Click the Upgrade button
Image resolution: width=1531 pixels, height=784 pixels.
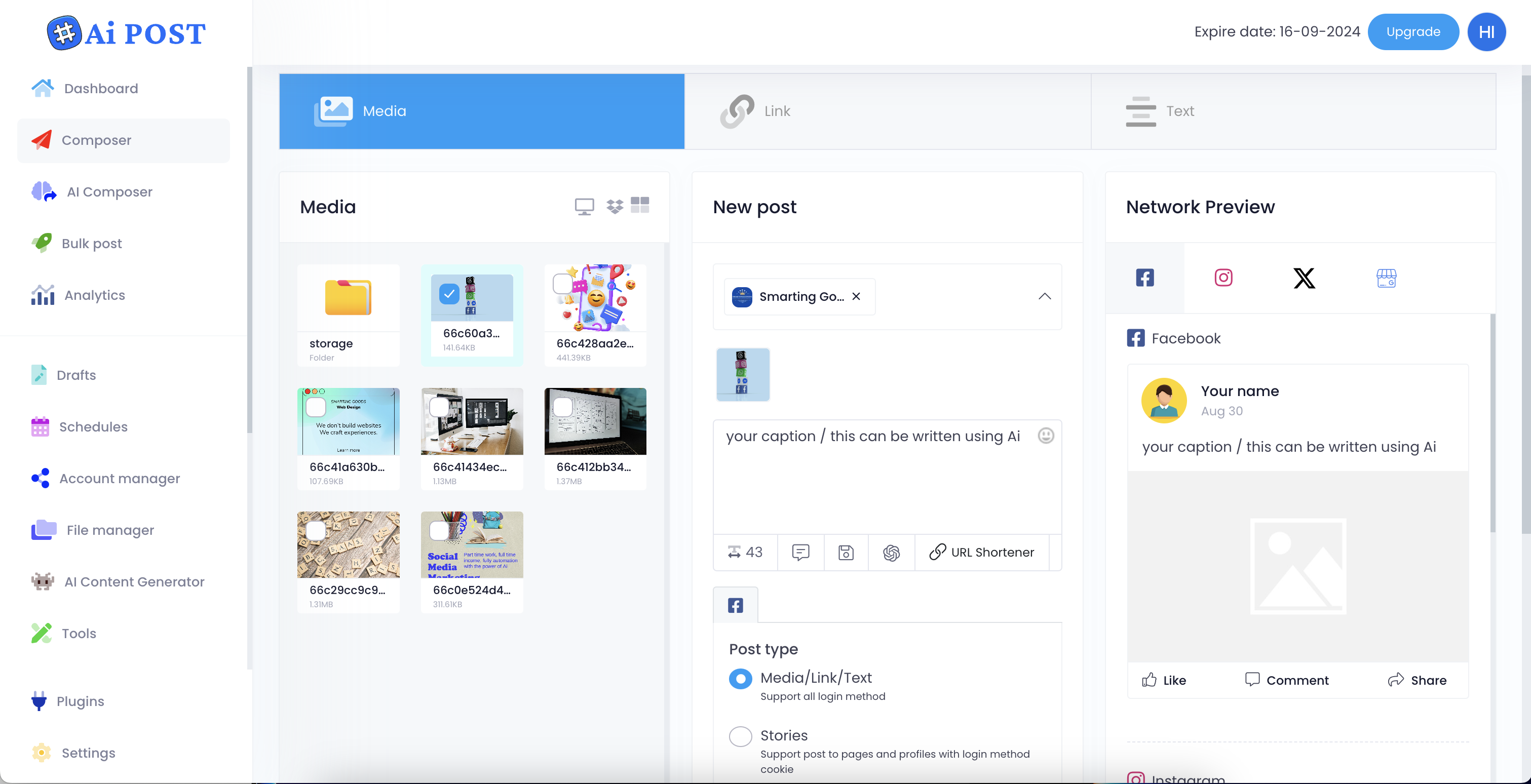1413,32
